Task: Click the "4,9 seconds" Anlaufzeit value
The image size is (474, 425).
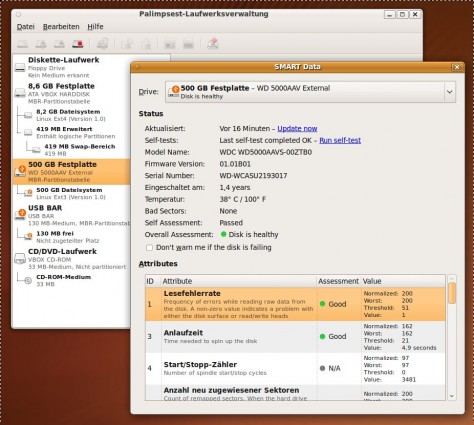Action: click(x=419, y=348)
